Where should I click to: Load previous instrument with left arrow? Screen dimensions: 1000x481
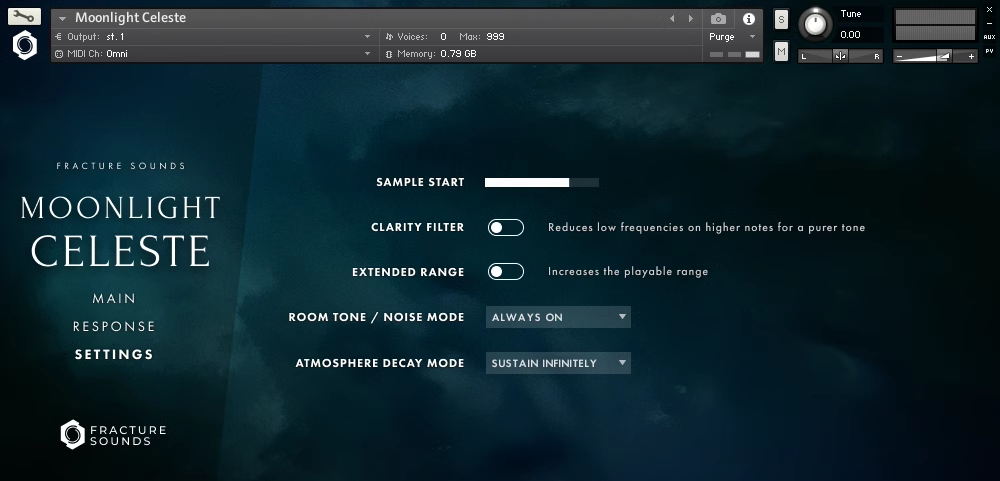[672, 18]
